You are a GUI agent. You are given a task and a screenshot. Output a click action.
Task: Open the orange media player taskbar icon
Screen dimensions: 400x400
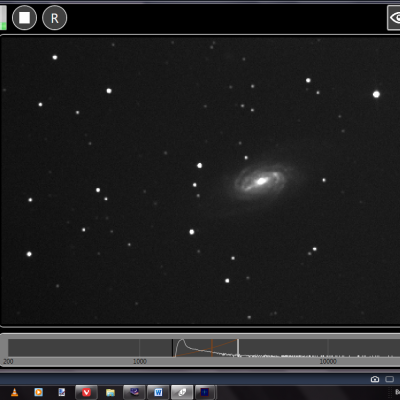[39, 392]
